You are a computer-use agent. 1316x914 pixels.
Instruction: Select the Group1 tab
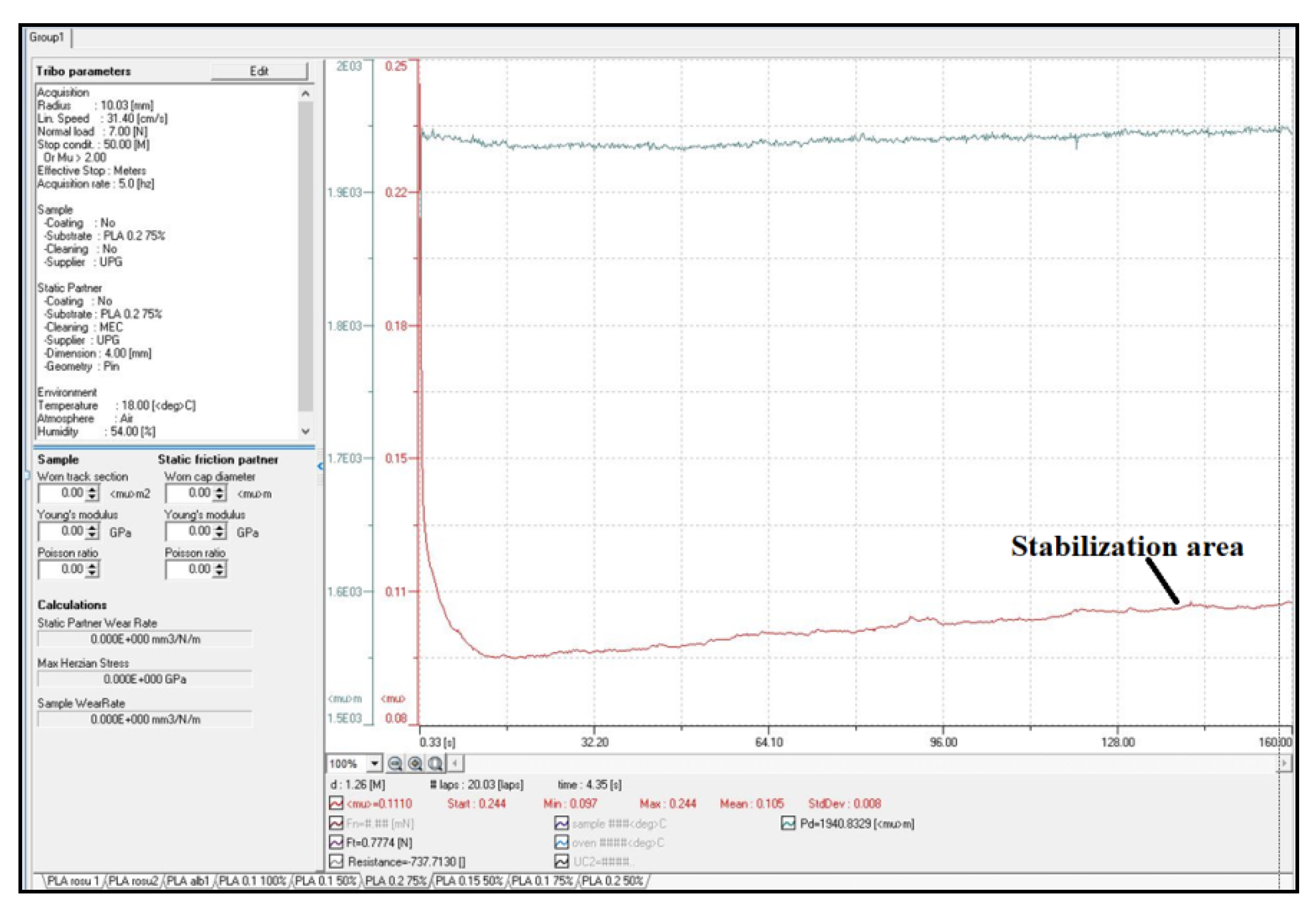click(x=47, y=37)
